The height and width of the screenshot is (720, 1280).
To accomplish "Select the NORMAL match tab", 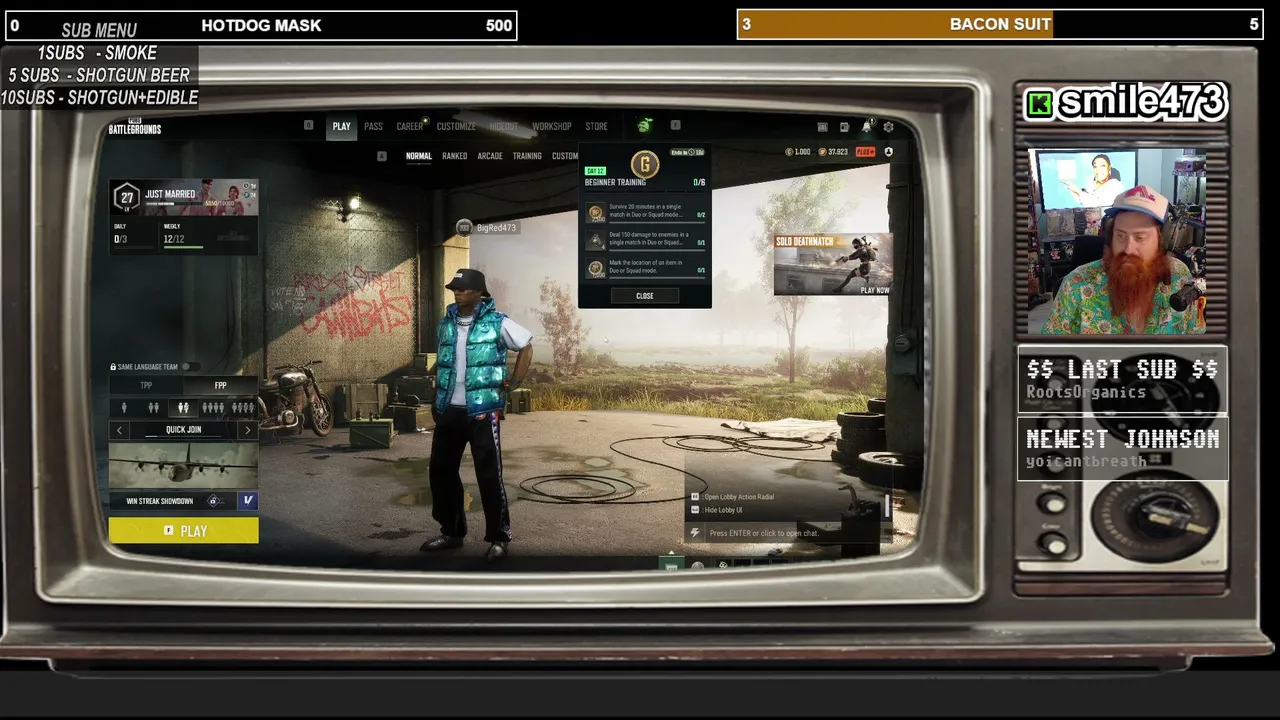I will coord(419,156).
